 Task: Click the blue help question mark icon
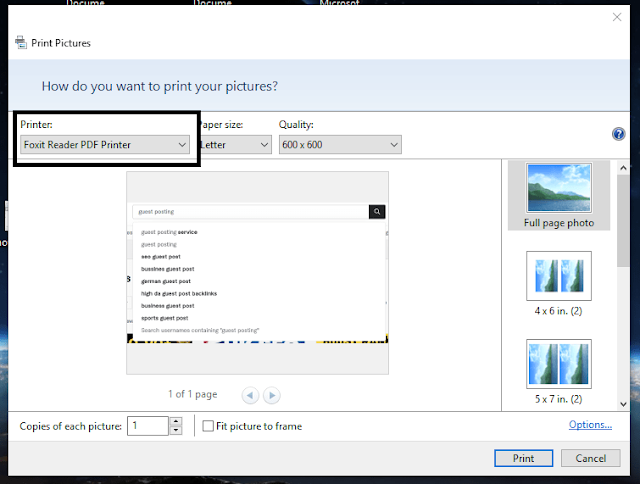(x=618, y=134)
